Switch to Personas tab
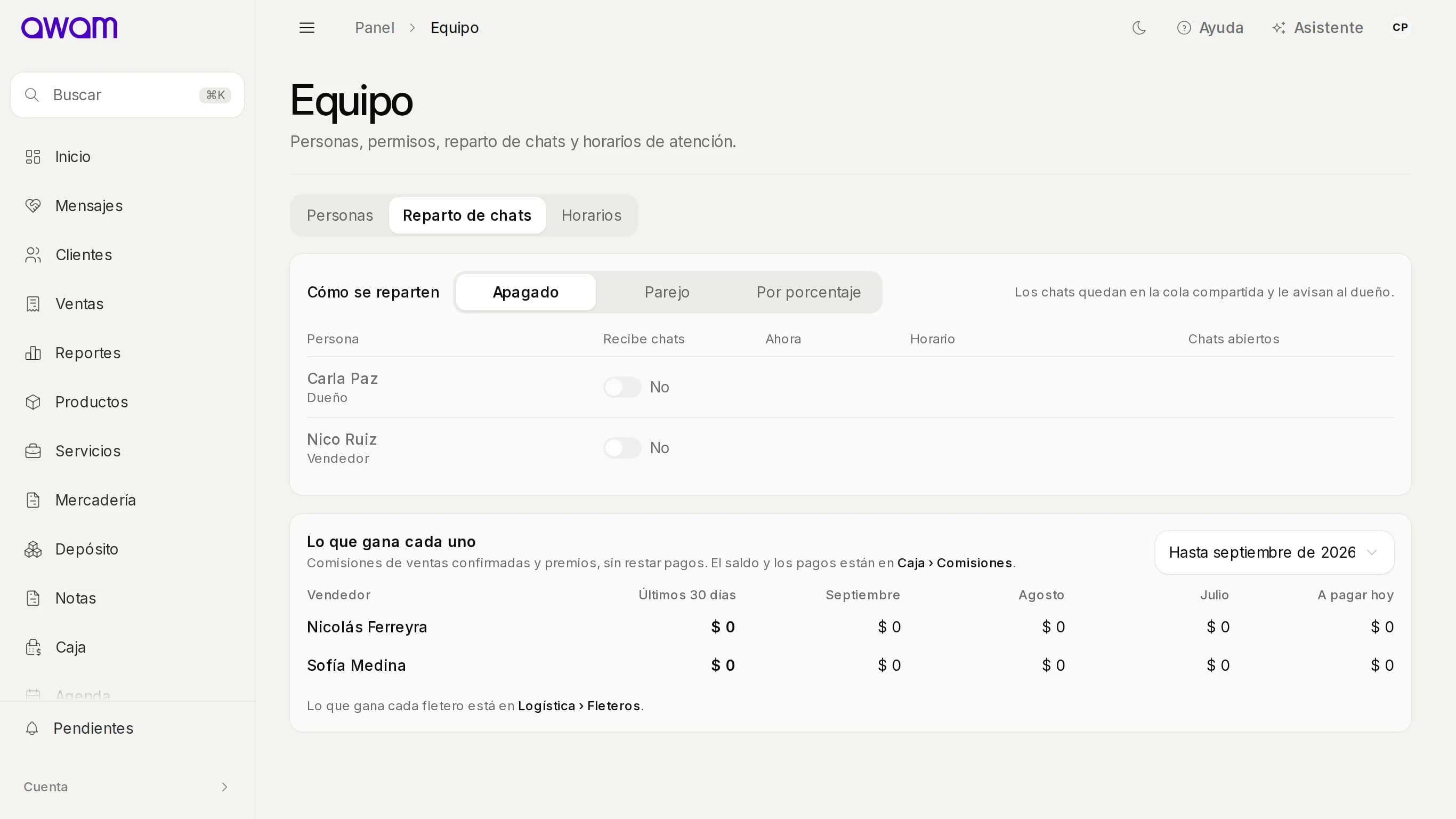Screen dimensions: 1456x819 pos(339,215)
